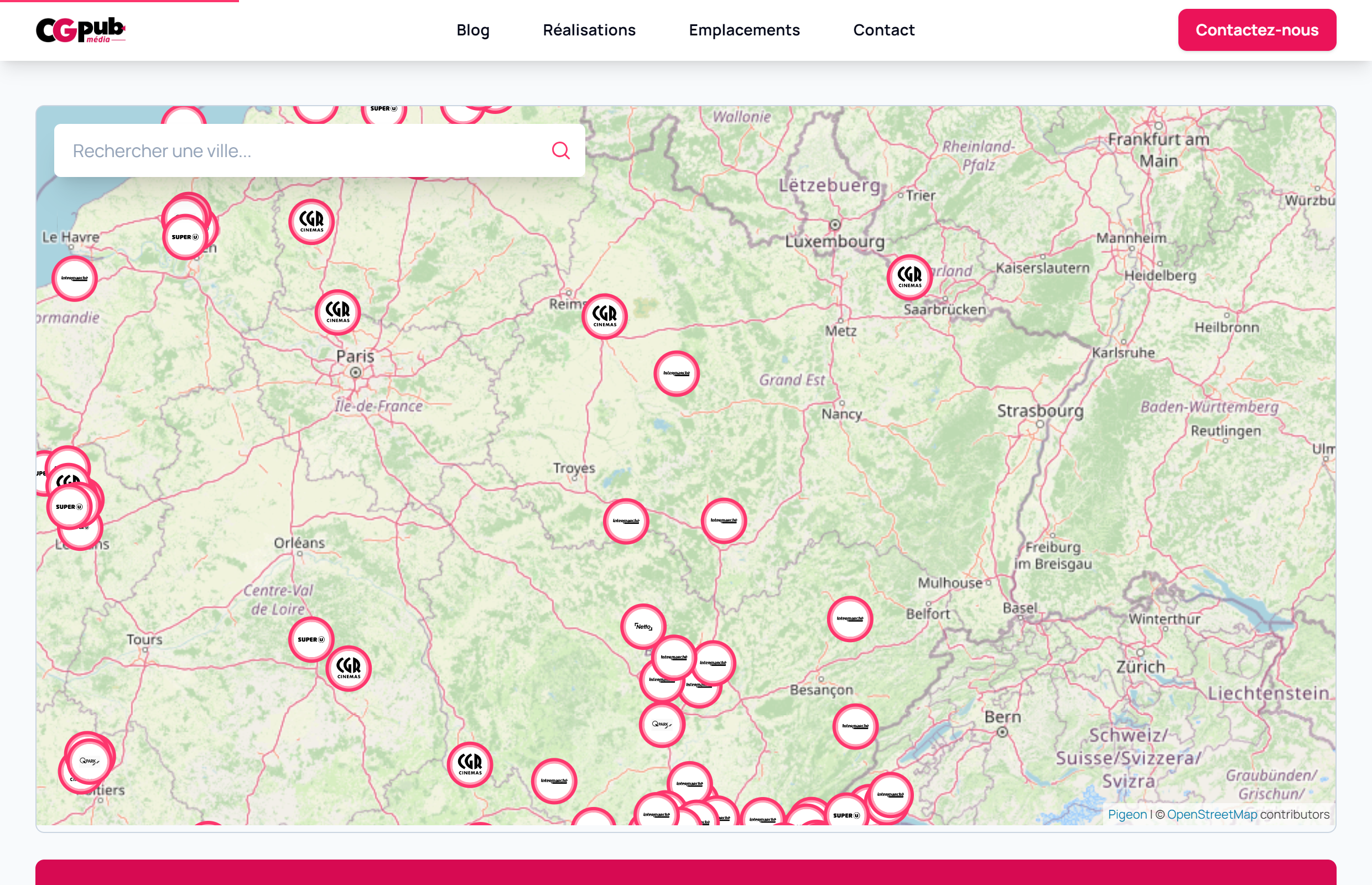Image resolution: width=1372 pixels, height=885 pixels.
Task: Select CGR Cinemas marker north of Rechercher field
Action: (311, 222)
